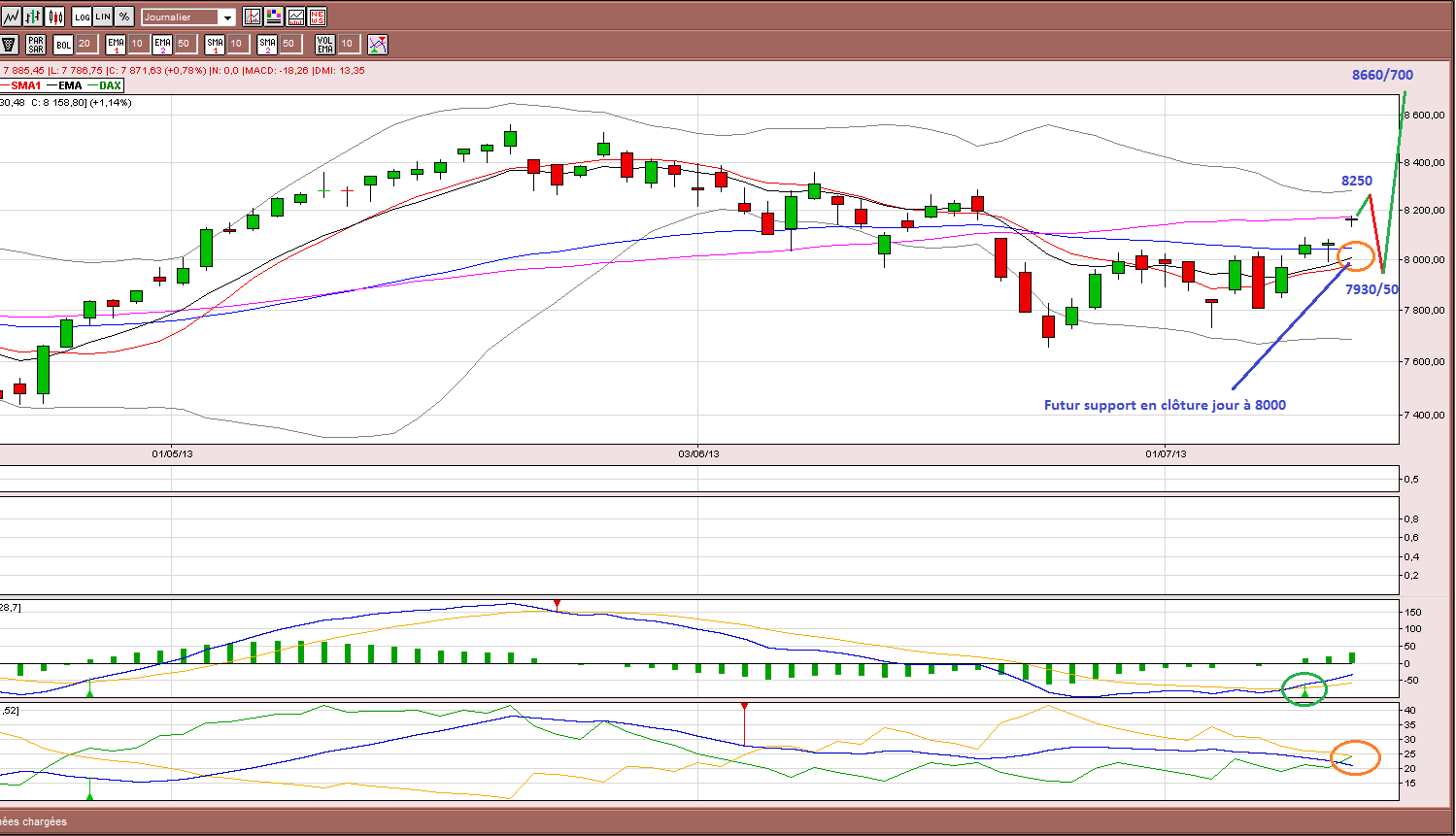This screenshot has width=1456, height=836.
Task: Click the trash basket icon
Action: 10,45
